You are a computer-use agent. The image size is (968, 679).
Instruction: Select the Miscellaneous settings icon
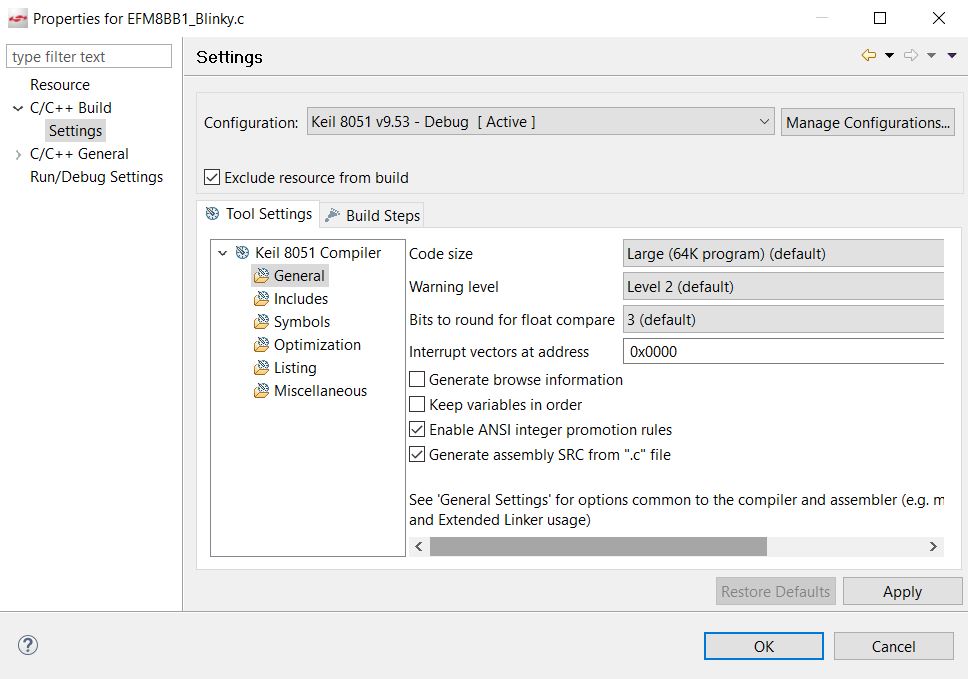tap(260, 390)
